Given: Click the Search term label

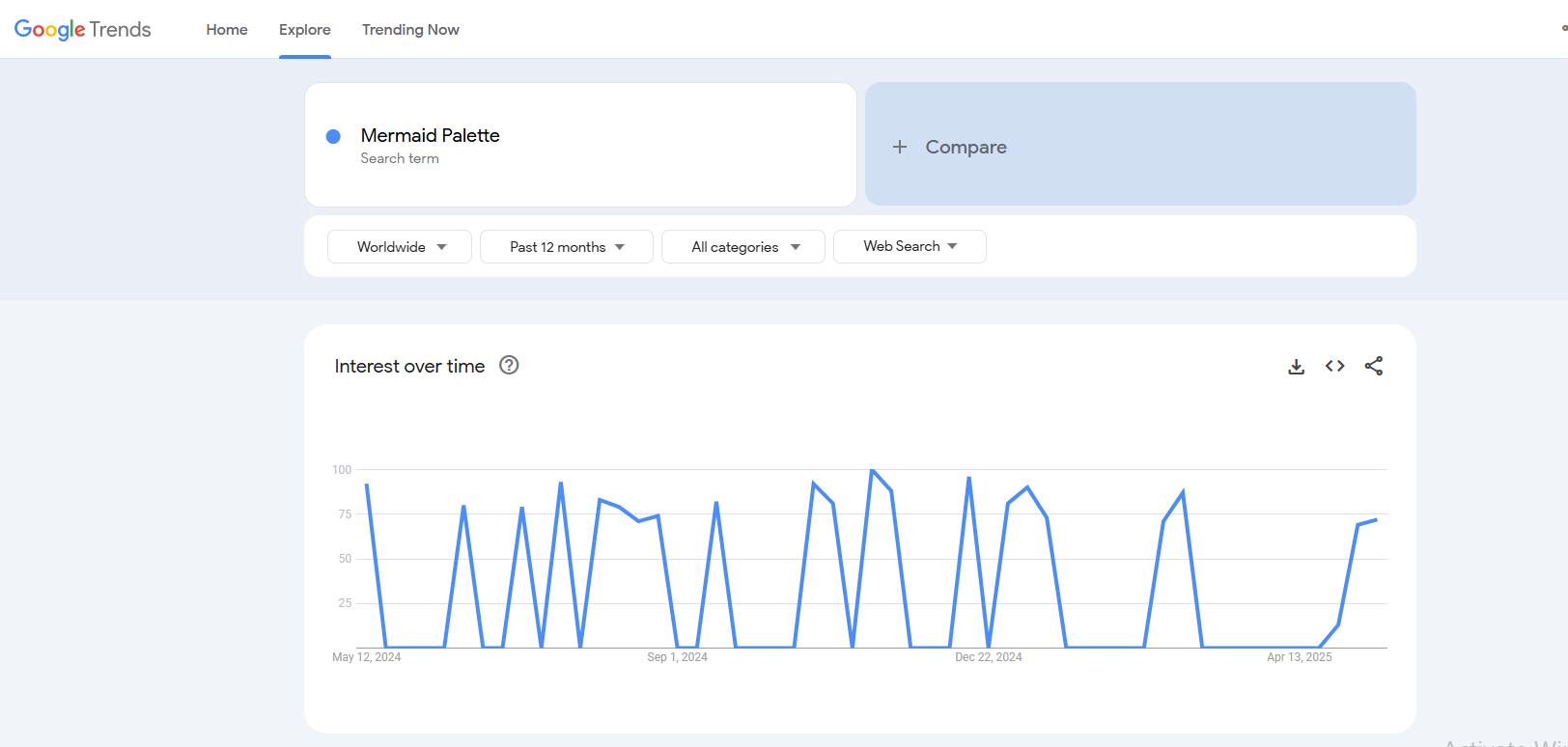Looking at the screenshot, I should (x=400, y=158).
